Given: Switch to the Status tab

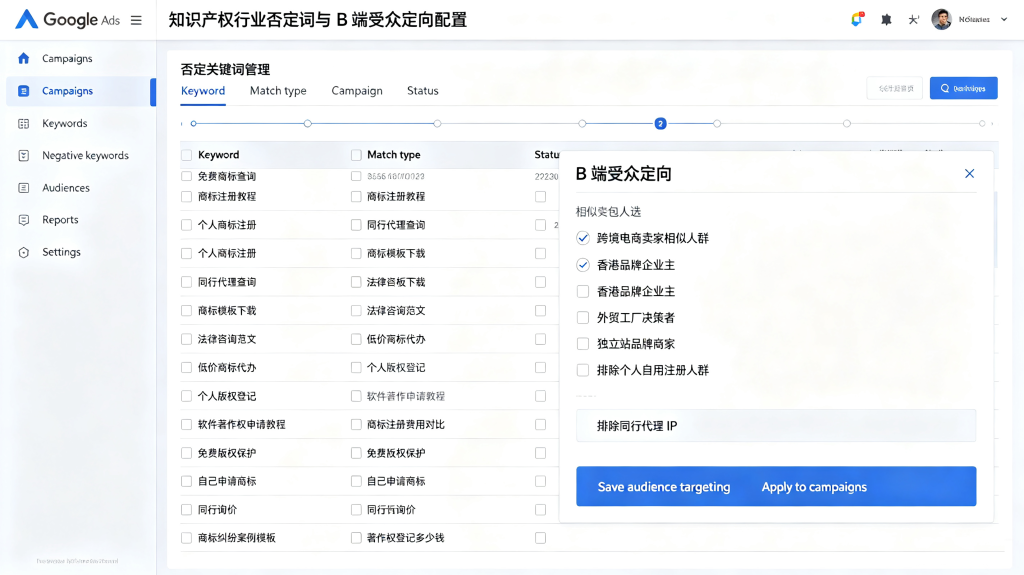Looking at the screenshot, I should (x=423, y=91).
